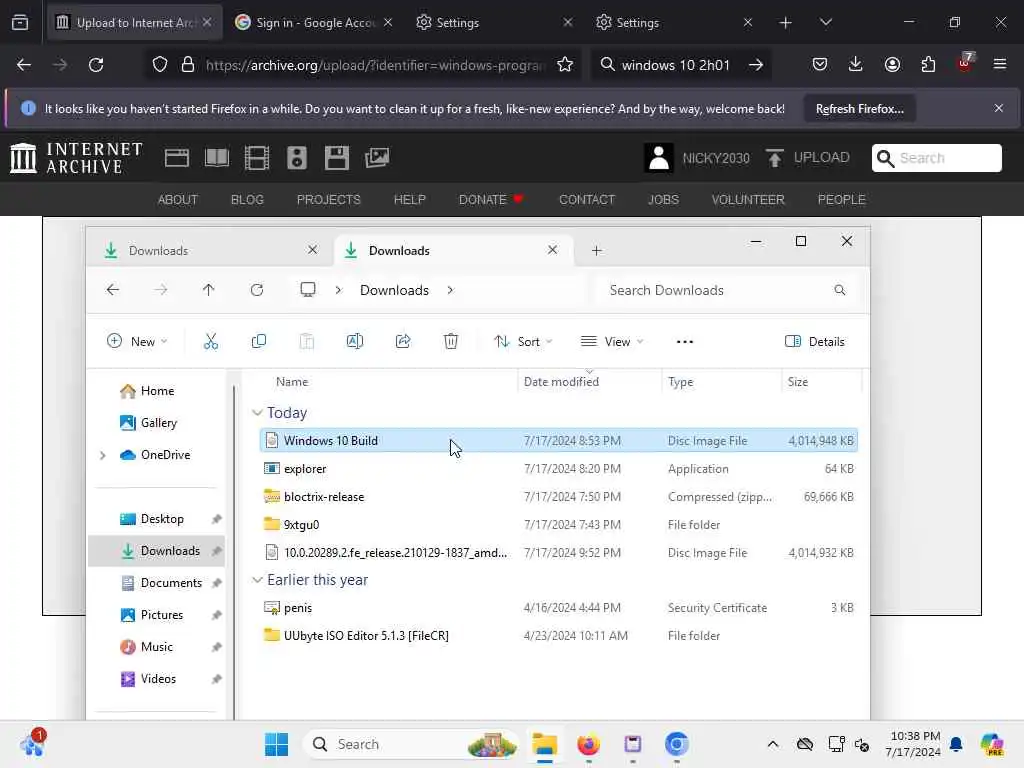Reload the Firefox page
Viewport: 1024px width, 768px height.
[96, 65]
